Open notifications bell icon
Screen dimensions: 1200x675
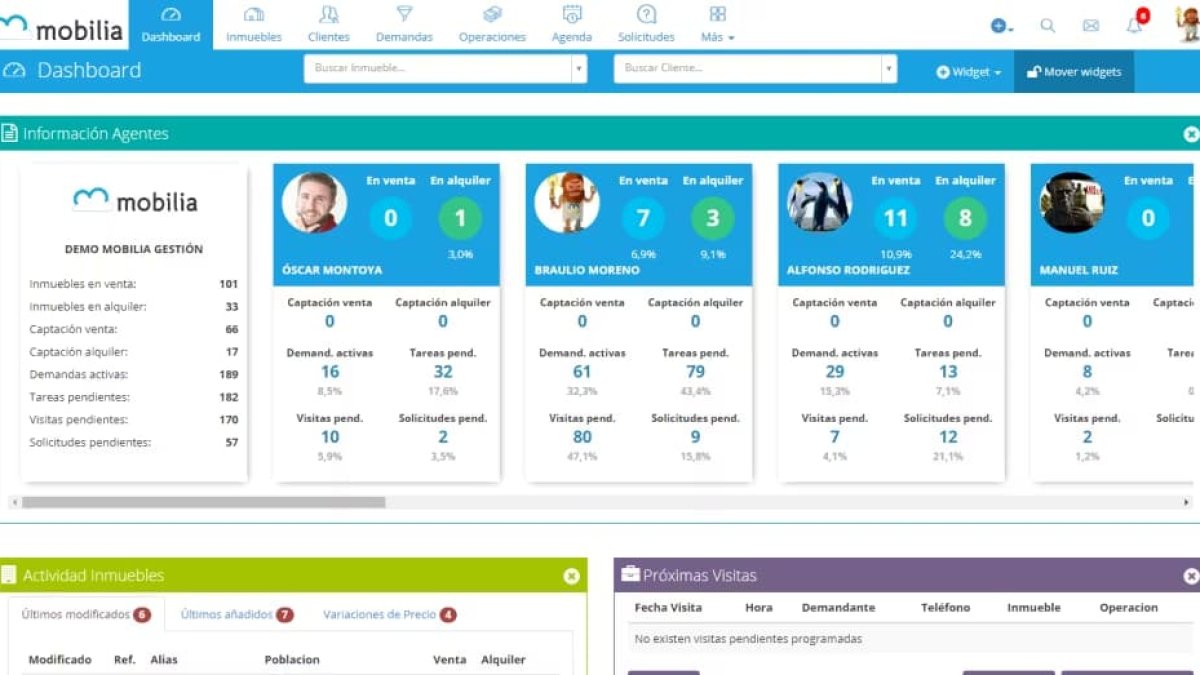pyautogui.click(x=1134, y=26)
